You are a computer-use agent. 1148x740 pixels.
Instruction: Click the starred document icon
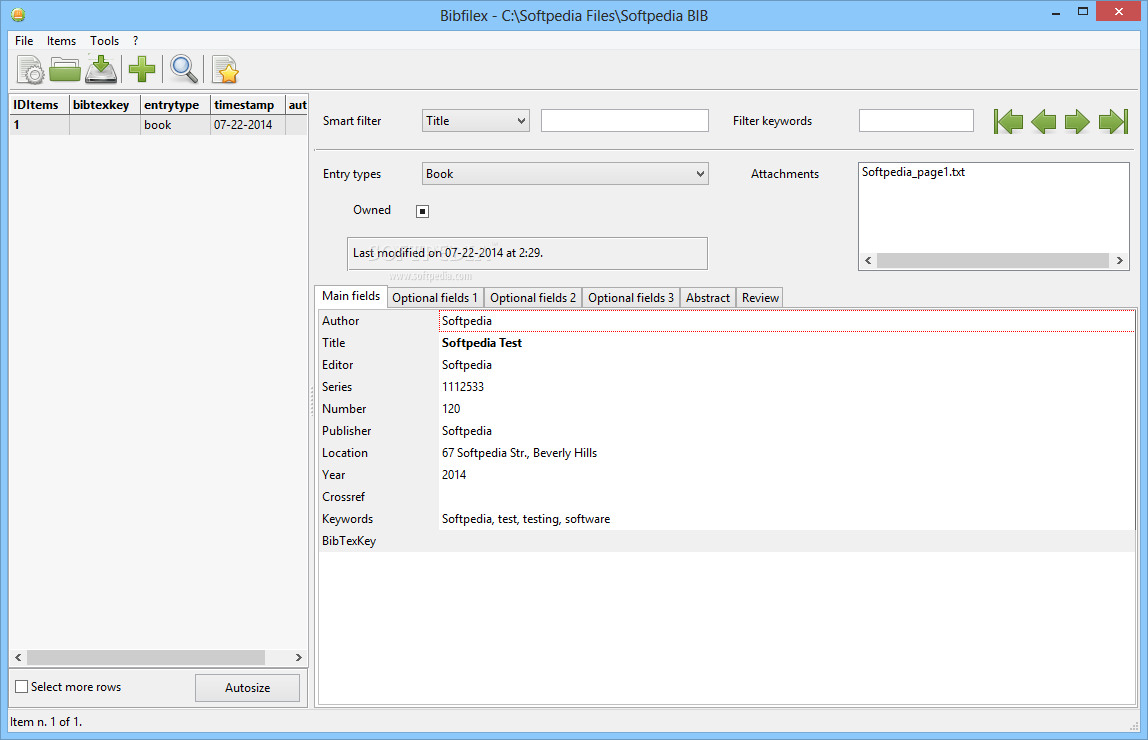point(226,70)
